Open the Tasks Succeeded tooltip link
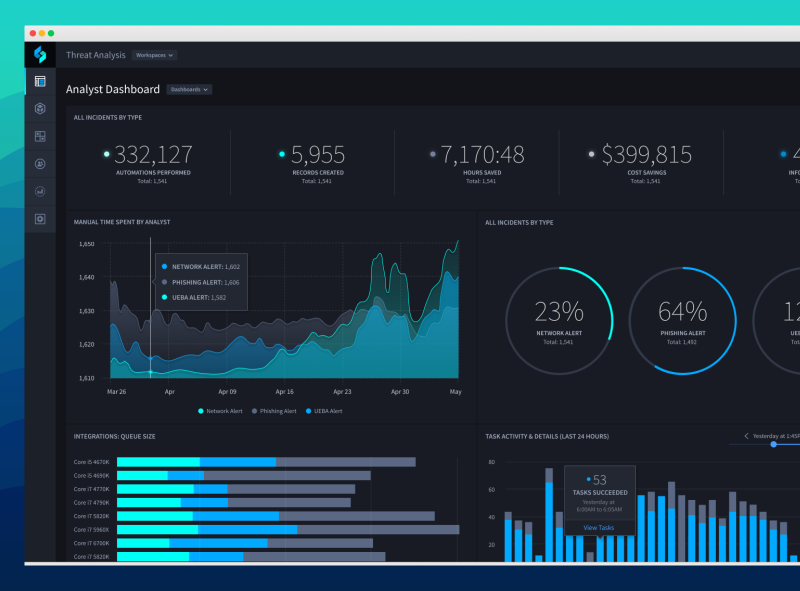800x591 pixels. pos(599,525)
